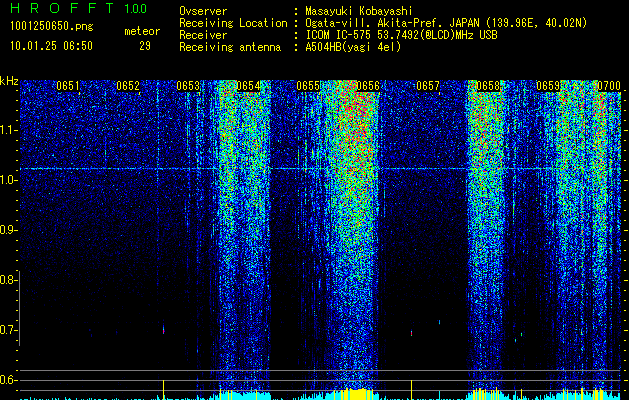Screen dimensions: 629x400
Task: Click the 0653 time marker
Action: coord(188,86)
